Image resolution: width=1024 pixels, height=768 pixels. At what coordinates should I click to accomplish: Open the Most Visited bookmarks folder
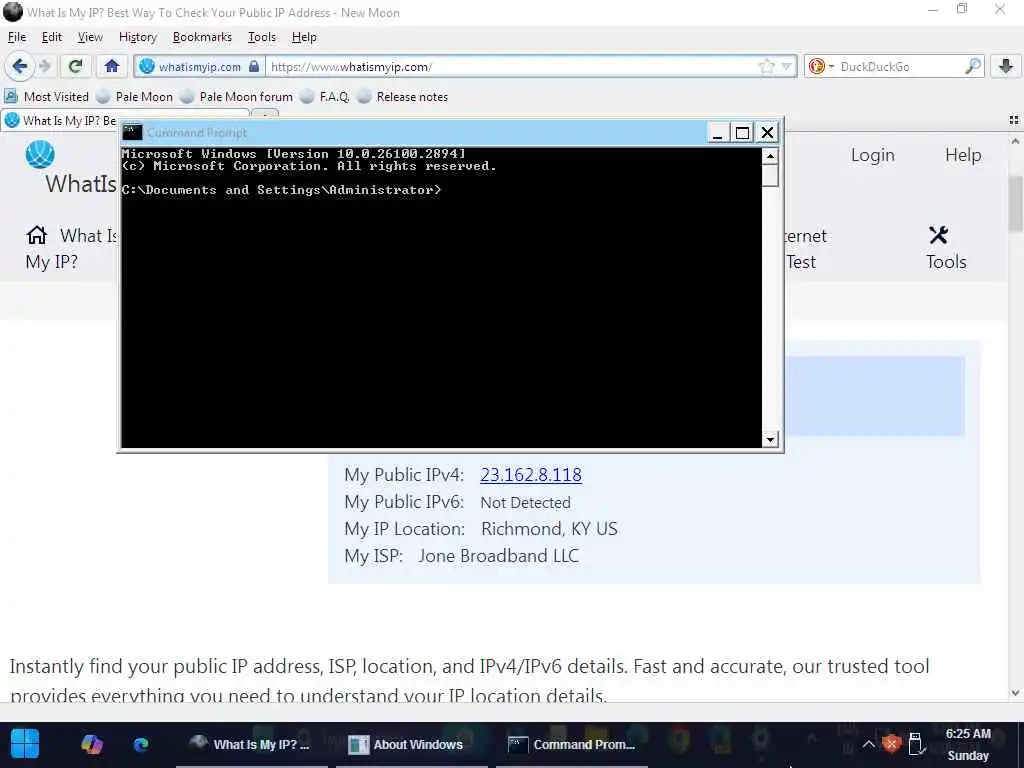click(x=46, y=97)
